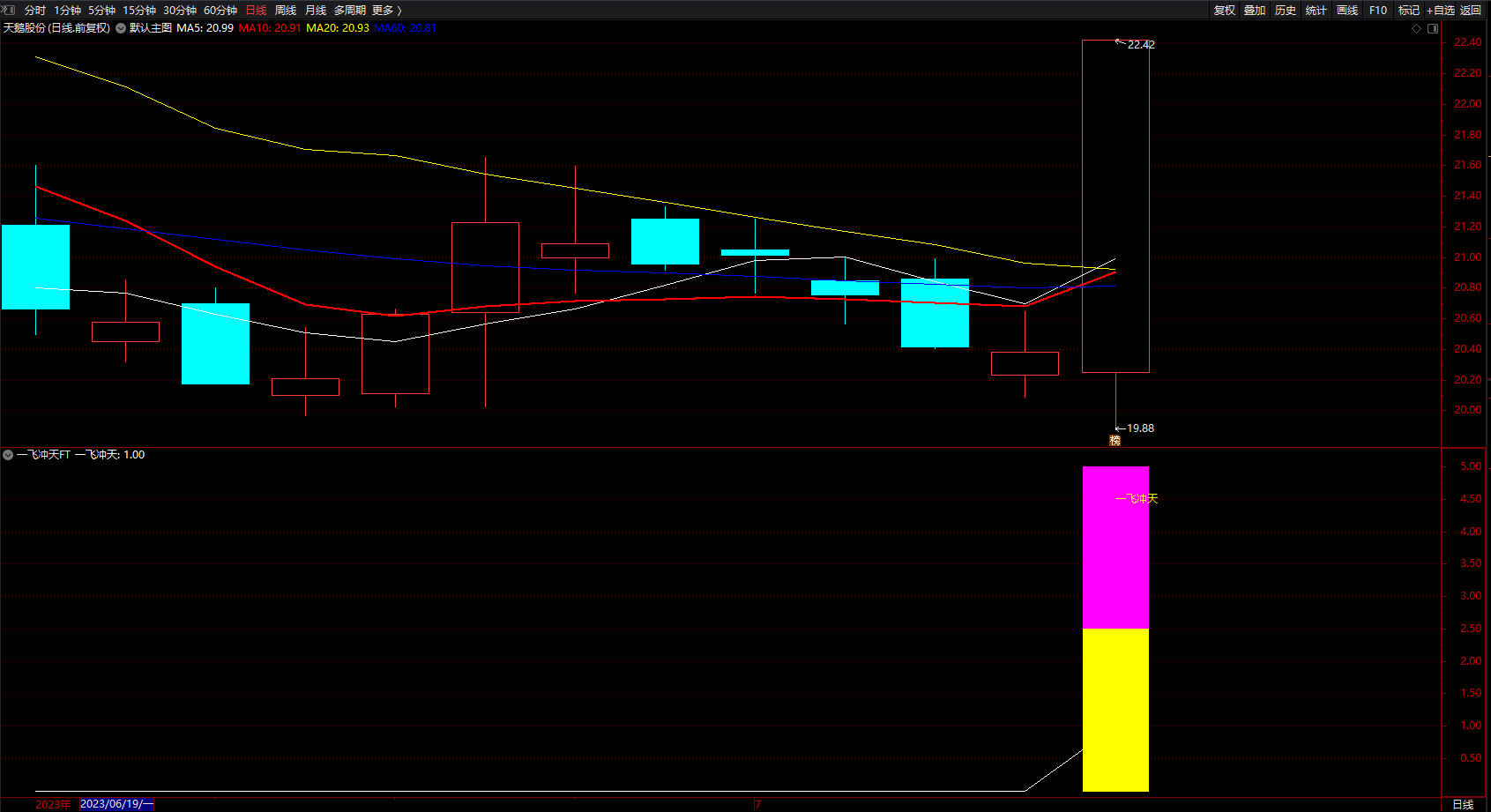Open the 画线 drawing tools

click(1347, 11)
